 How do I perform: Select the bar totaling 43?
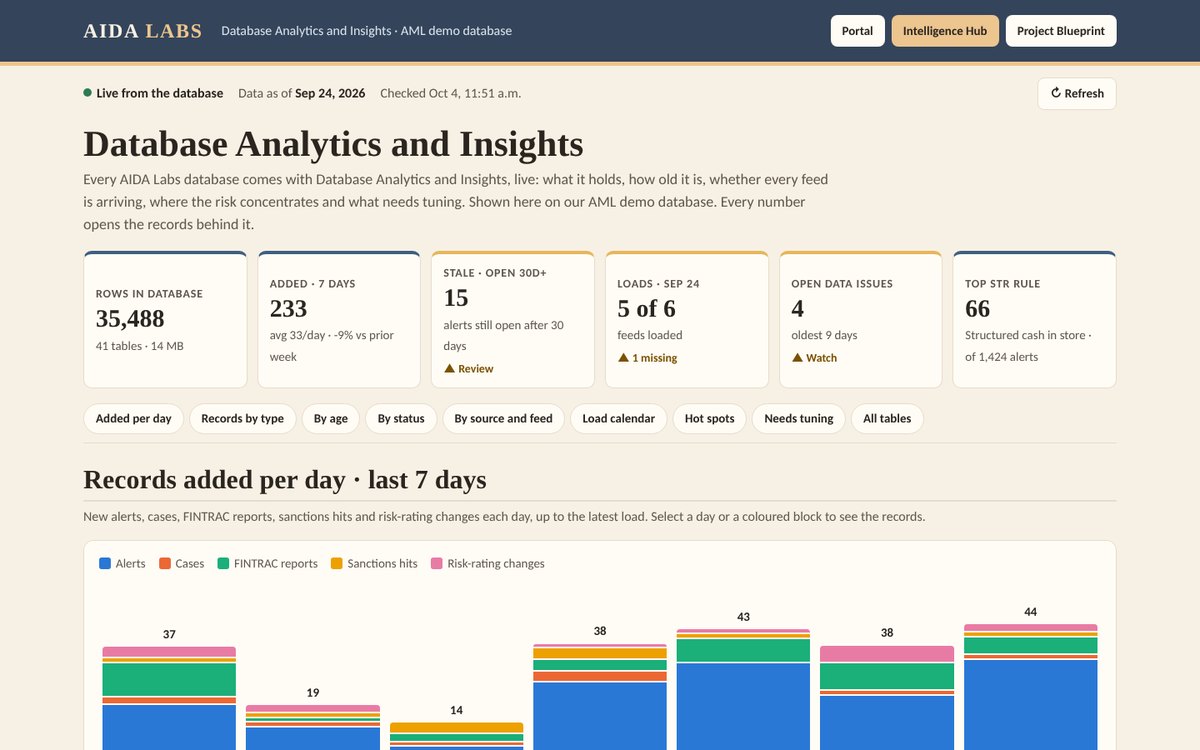click(x=743, y=689)
